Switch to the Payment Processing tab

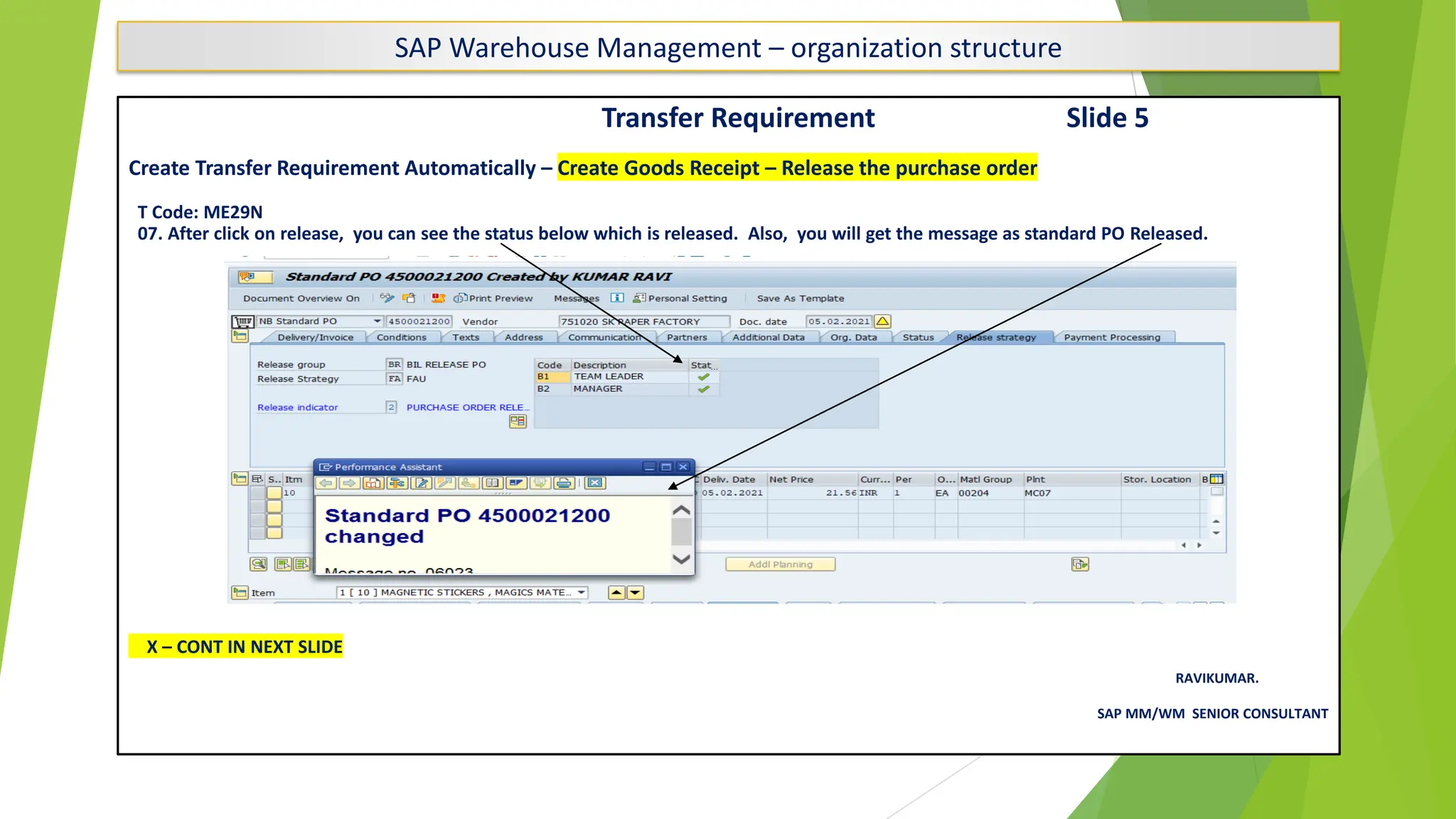point(1112,338)
